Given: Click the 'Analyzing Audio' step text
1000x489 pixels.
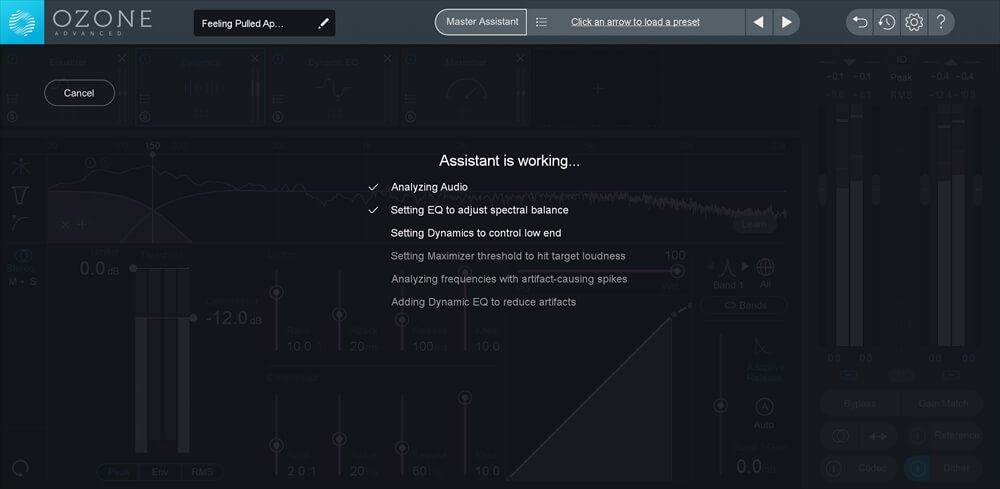Looking at the screenshot, I should [x=429, y=187].
